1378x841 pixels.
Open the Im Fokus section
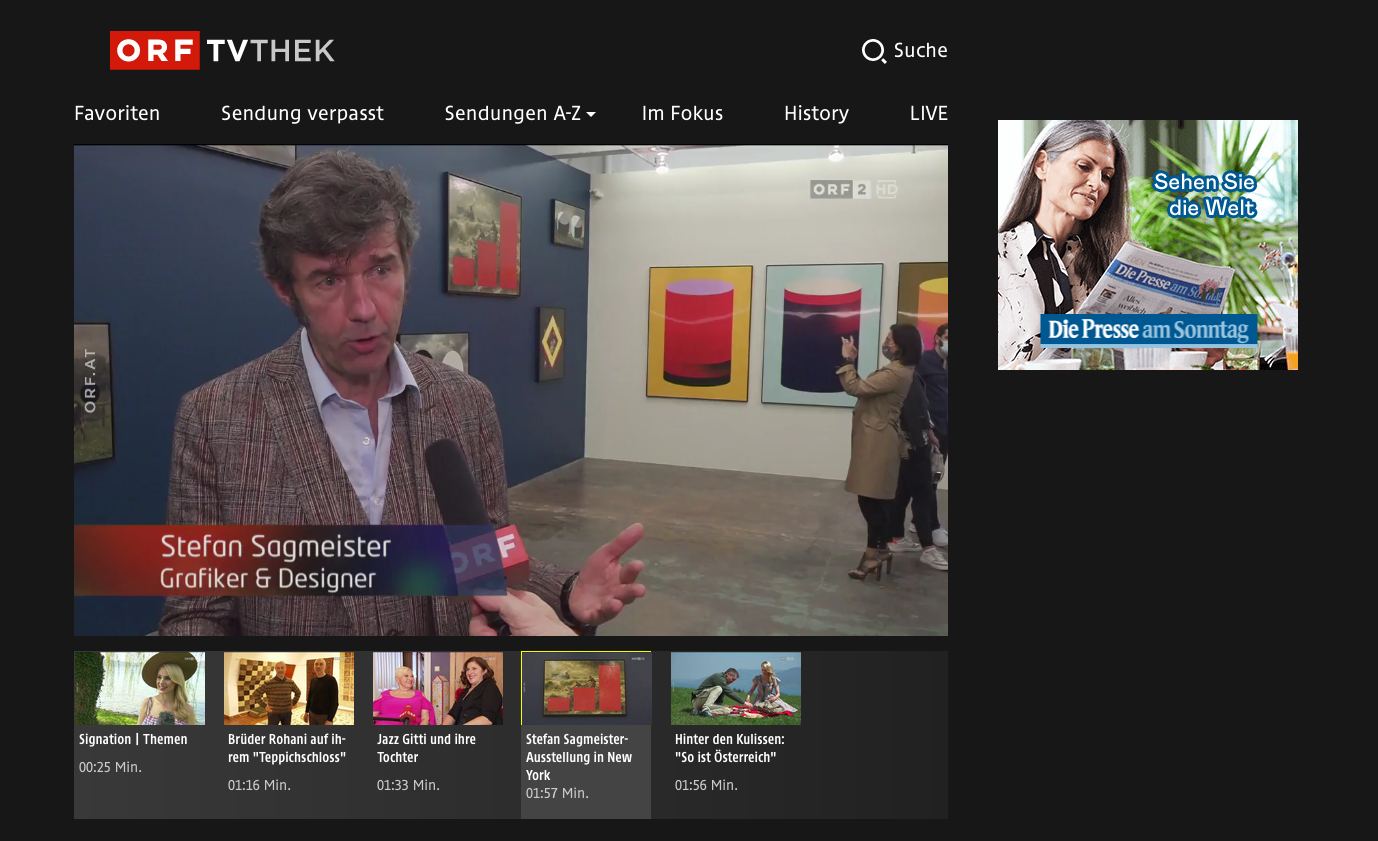[x=682, y=113]
